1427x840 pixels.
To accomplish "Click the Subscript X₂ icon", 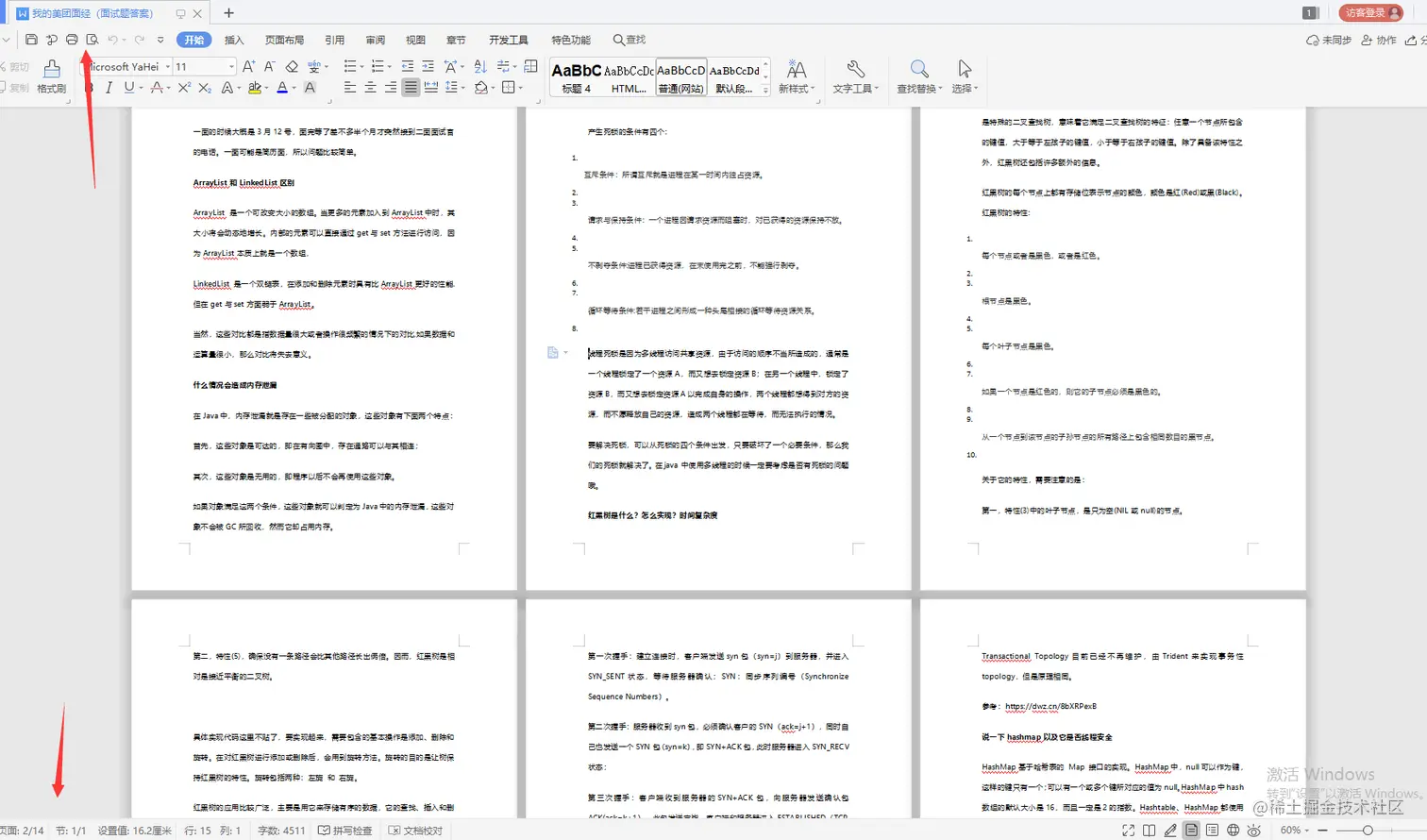I will [205, 88].
